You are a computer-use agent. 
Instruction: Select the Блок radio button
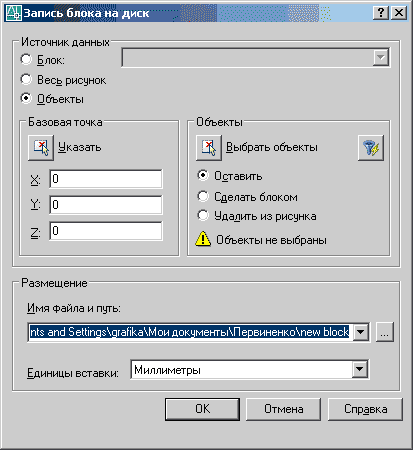[26, 59]
